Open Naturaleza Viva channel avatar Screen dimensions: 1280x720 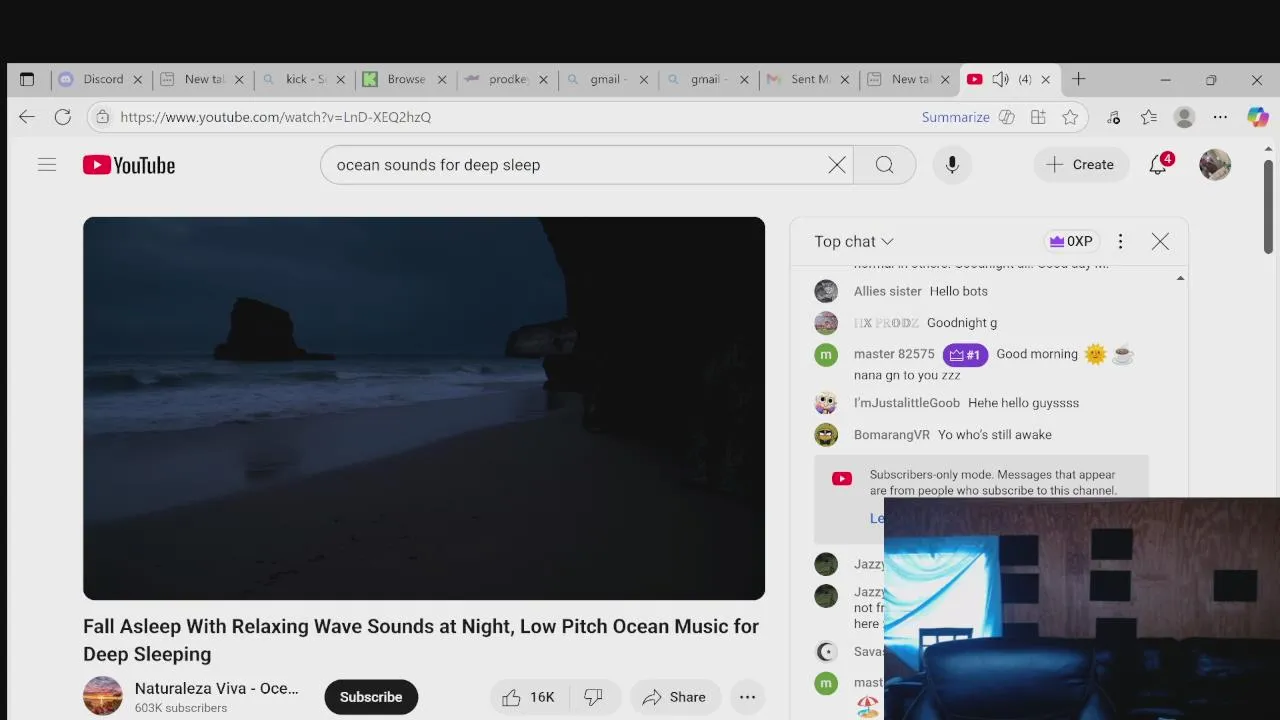point(102,696)
